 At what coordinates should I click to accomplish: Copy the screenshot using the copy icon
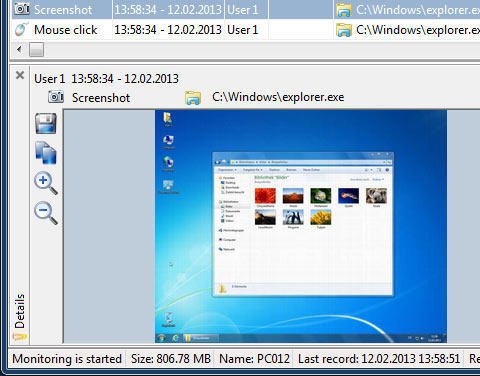click(x=46, y=153)
